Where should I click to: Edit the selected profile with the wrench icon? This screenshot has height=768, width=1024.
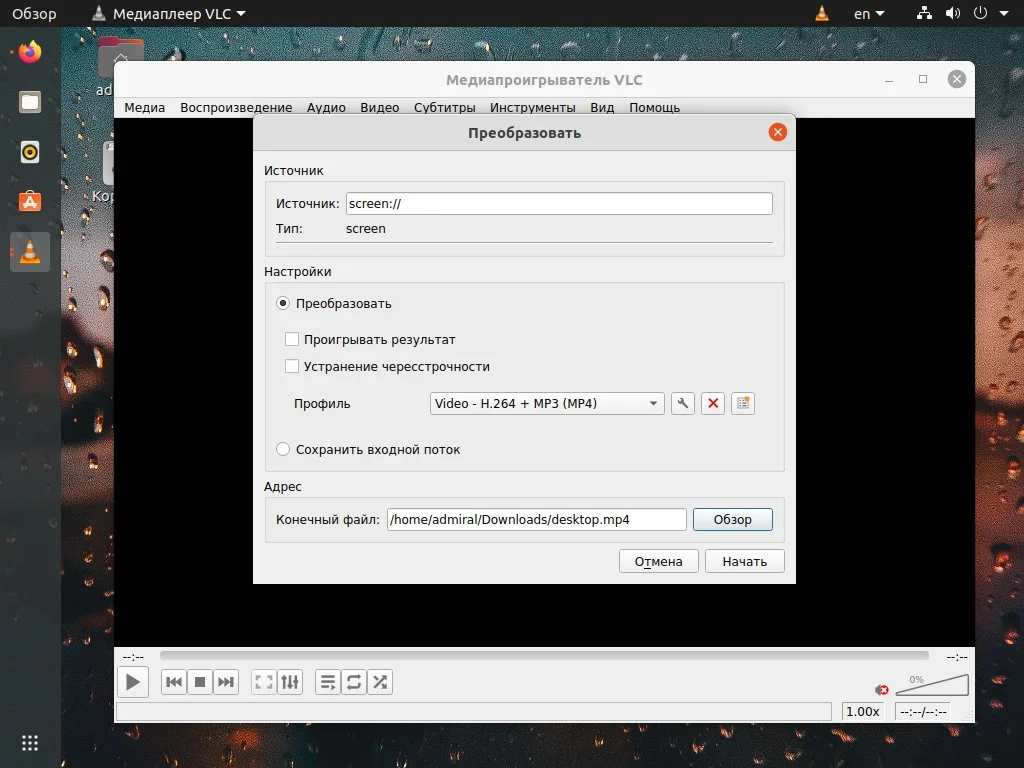click(683, 403)
